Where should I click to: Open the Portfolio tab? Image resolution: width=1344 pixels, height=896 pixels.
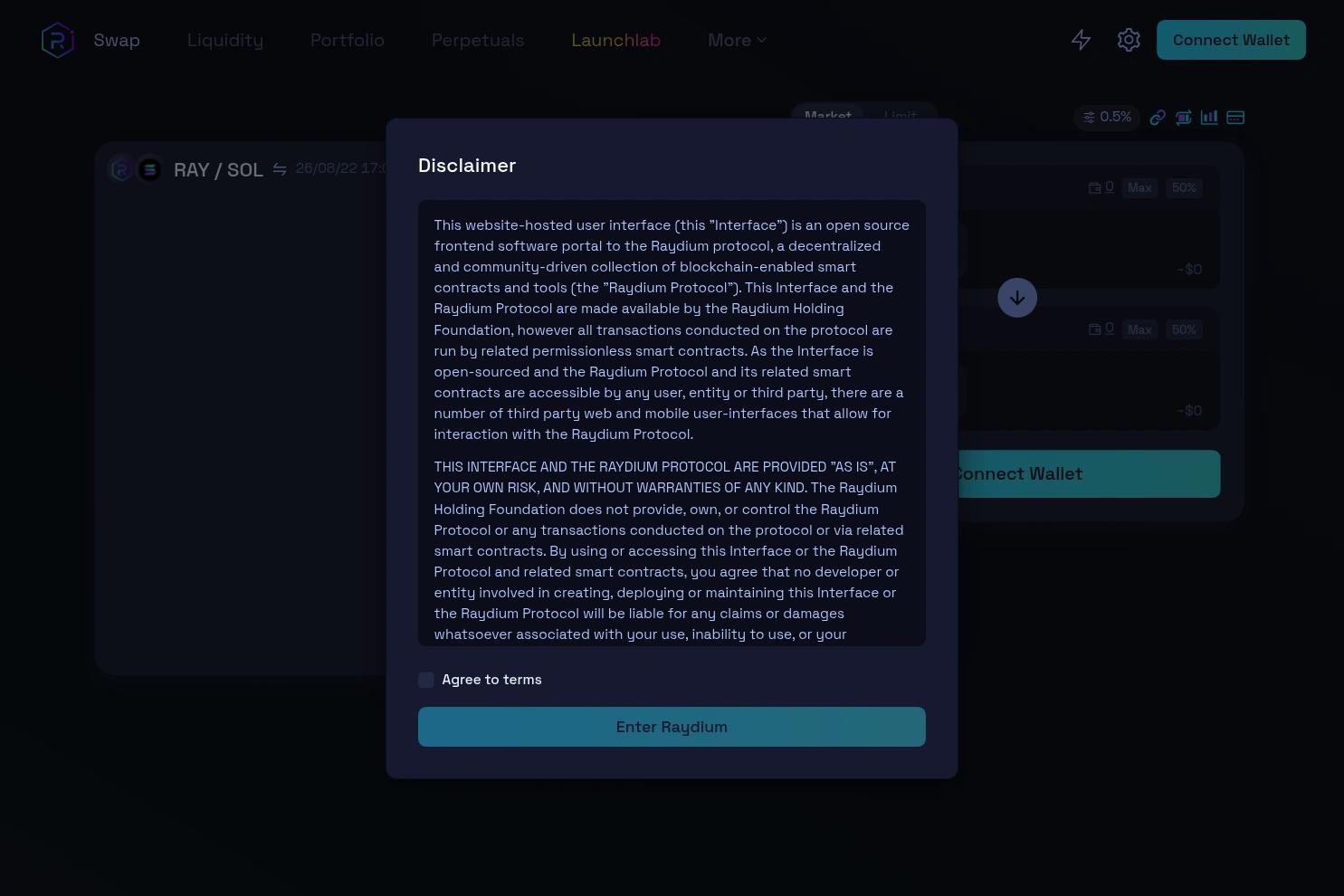[x=348, y=40]
